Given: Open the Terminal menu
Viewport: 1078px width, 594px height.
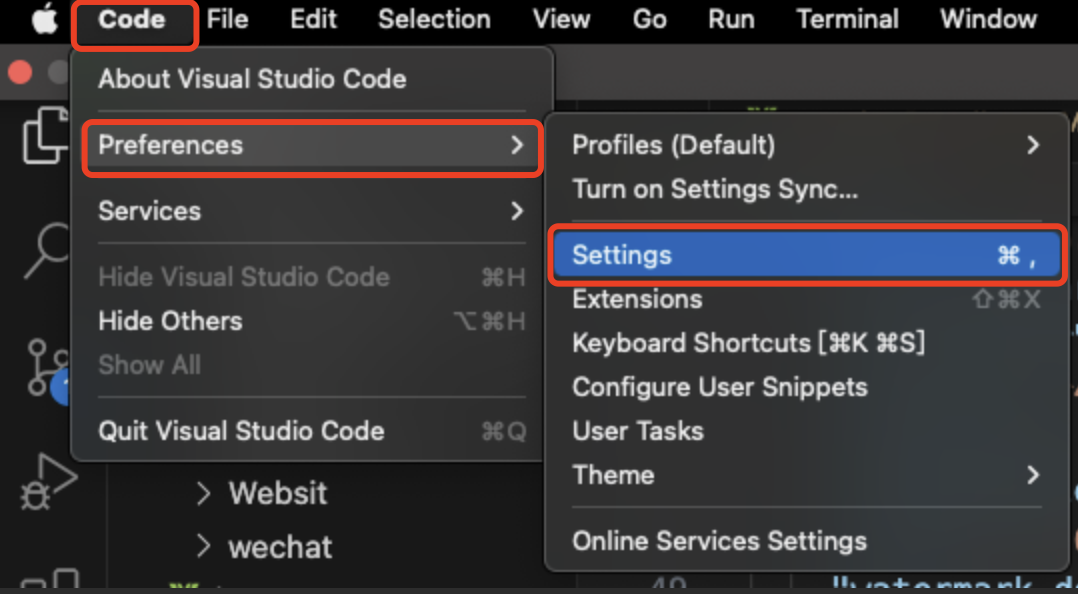Looking at the screenshot, I should 848,19.
